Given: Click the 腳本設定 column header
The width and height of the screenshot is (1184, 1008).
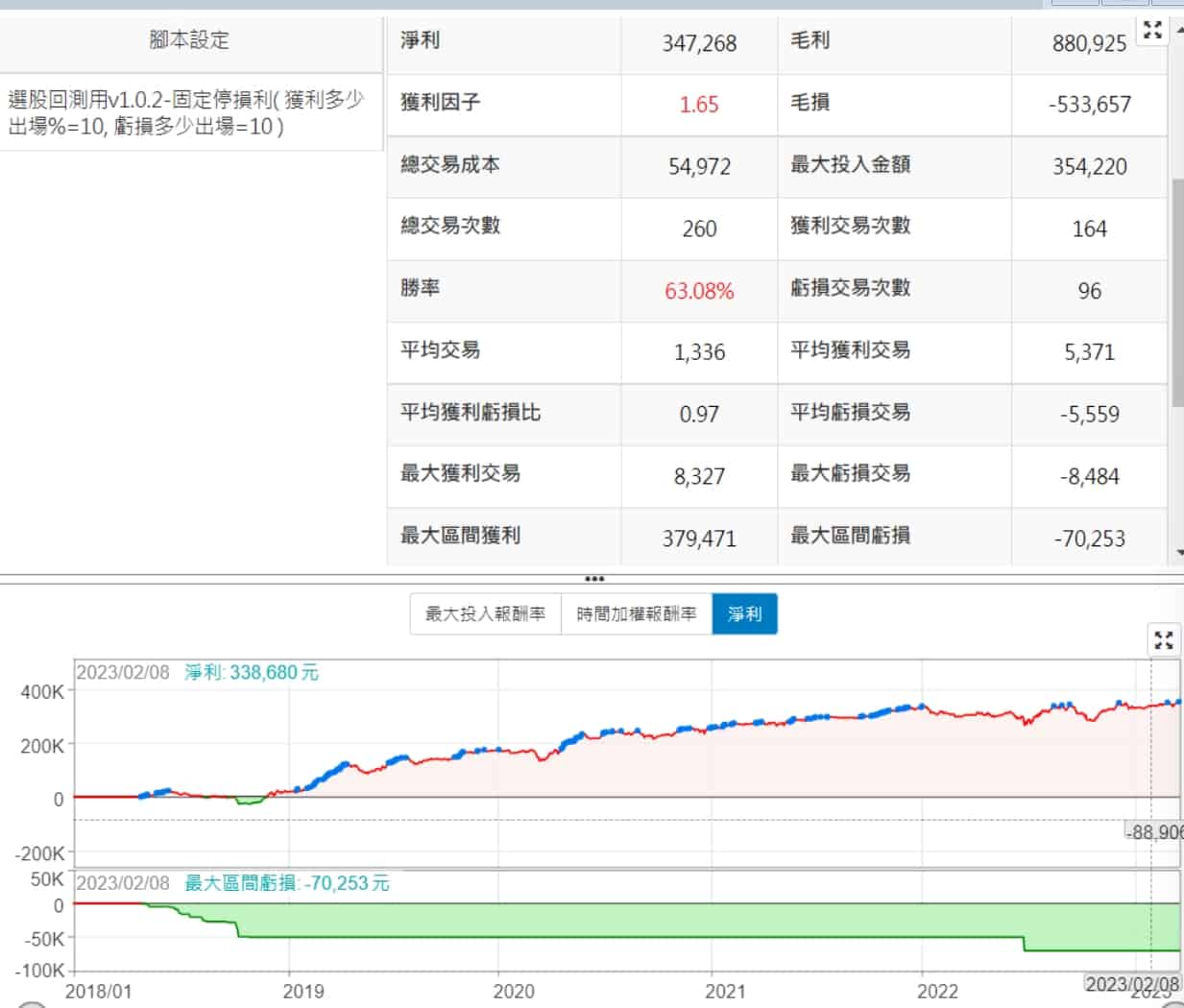Looking at the screenshot, I should coord(189,40).
